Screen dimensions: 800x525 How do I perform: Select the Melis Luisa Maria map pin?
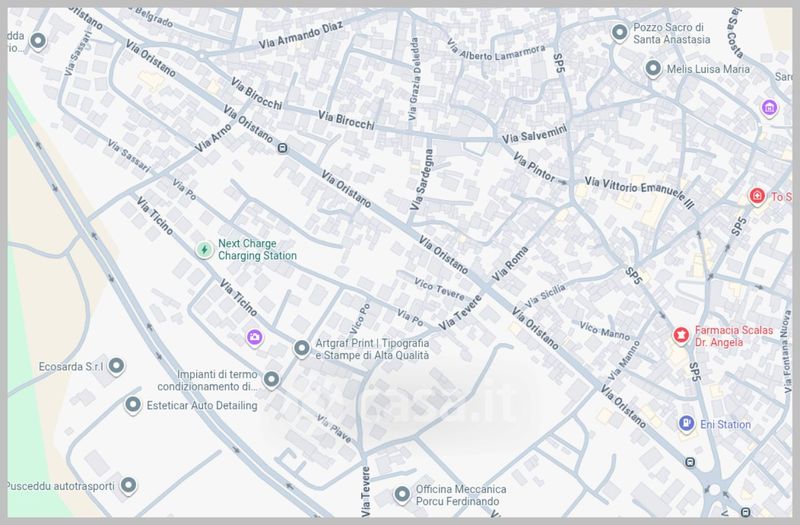pos(653,69)
